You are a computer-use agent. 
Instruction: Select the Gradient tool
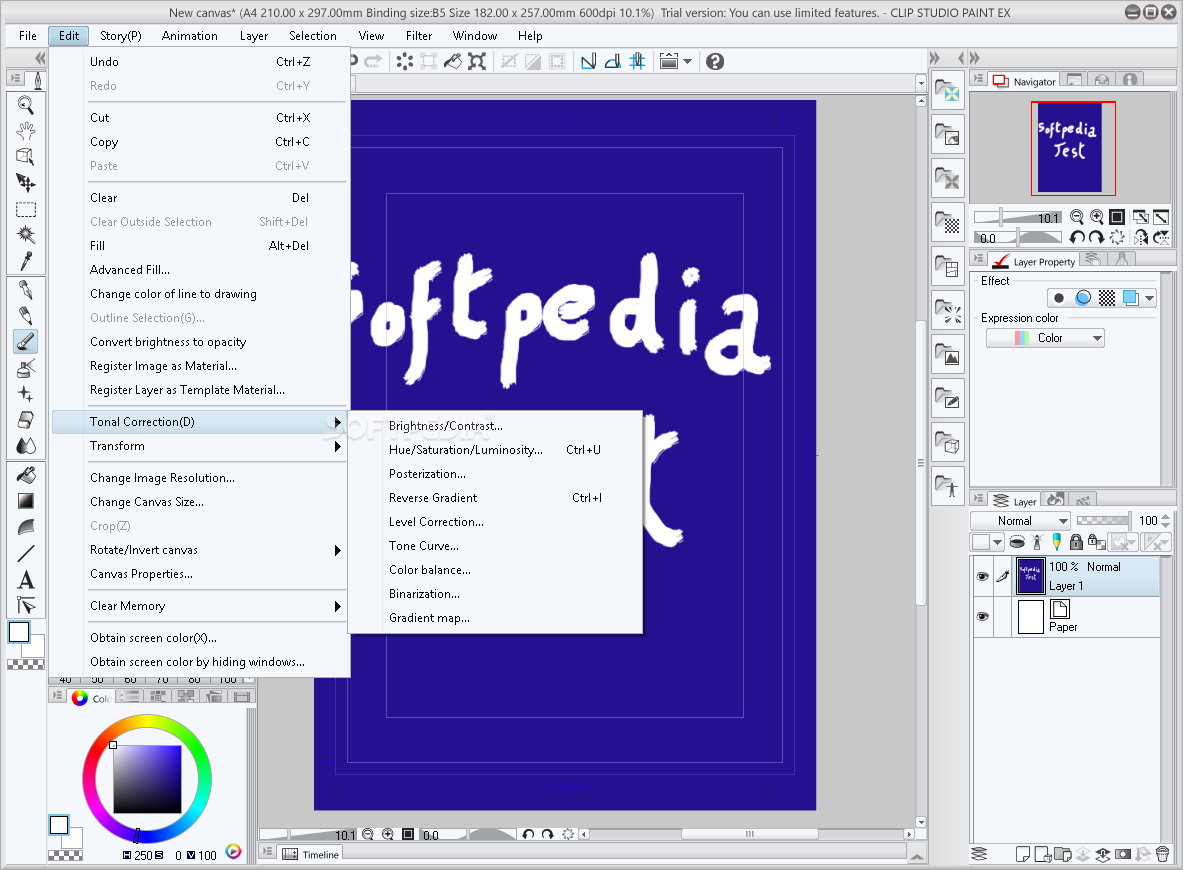[26, 501]
